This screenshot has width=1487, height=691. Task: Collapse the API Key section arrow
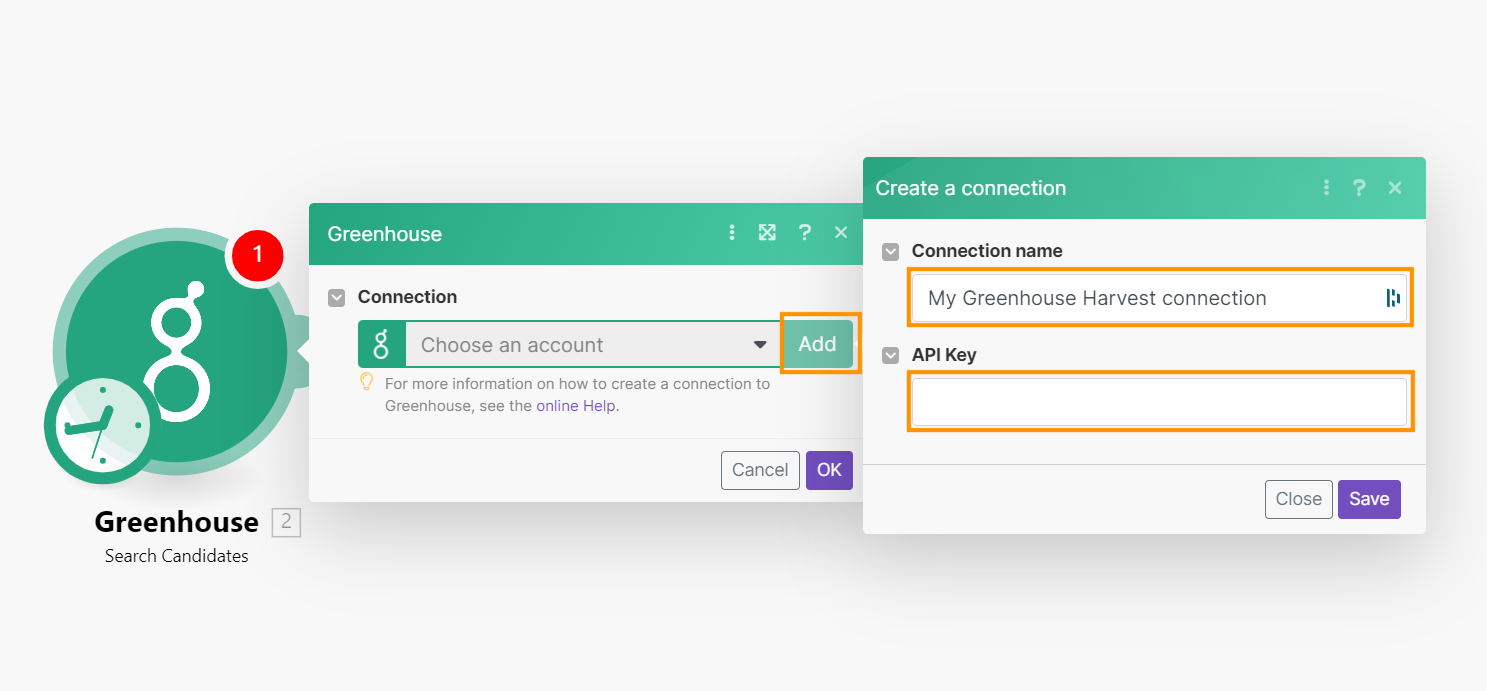point(890,355)
